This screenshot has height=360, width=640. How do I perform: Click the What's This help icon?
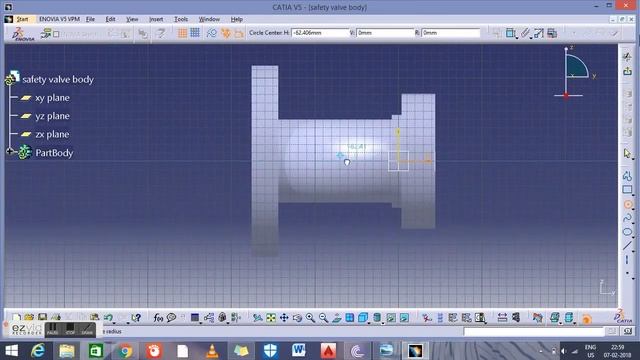136,318
